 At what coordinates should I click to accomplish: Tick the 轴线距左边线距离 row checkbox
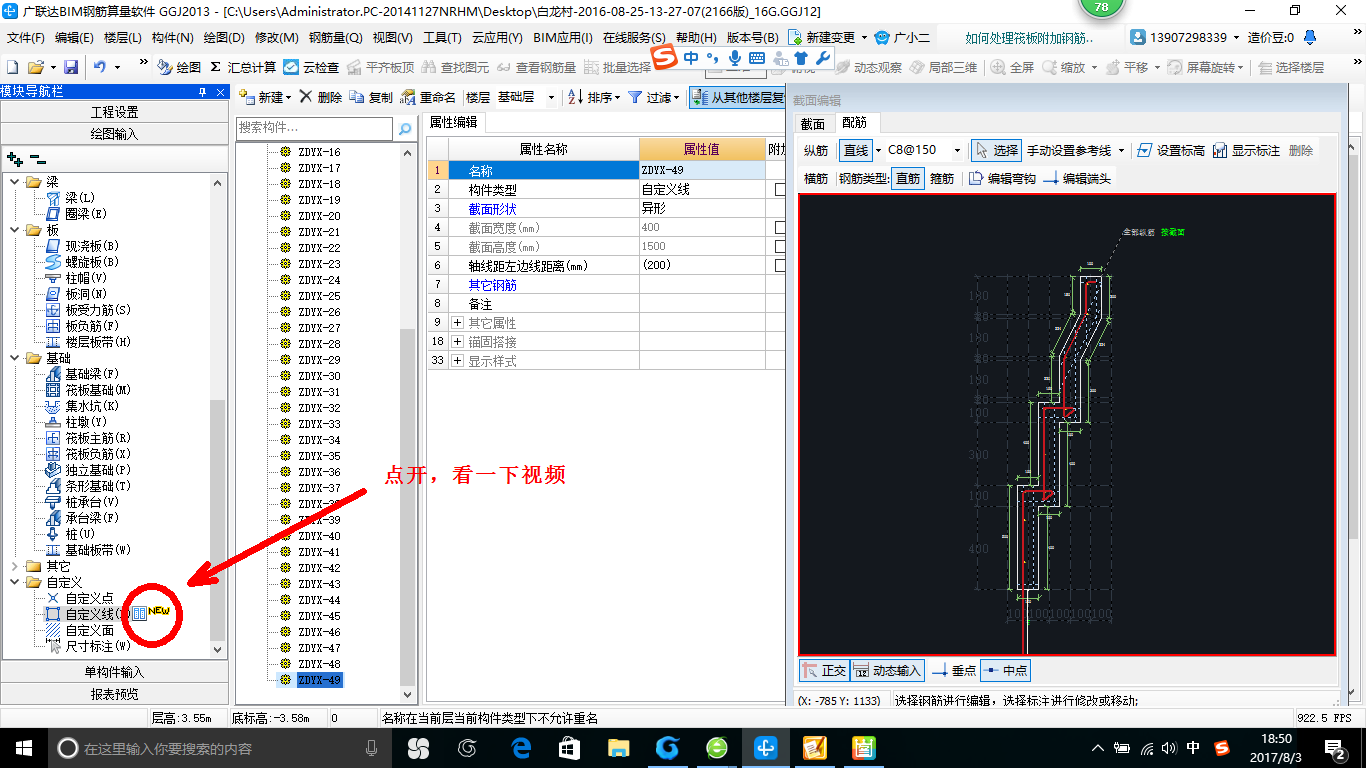click(780, 265)
